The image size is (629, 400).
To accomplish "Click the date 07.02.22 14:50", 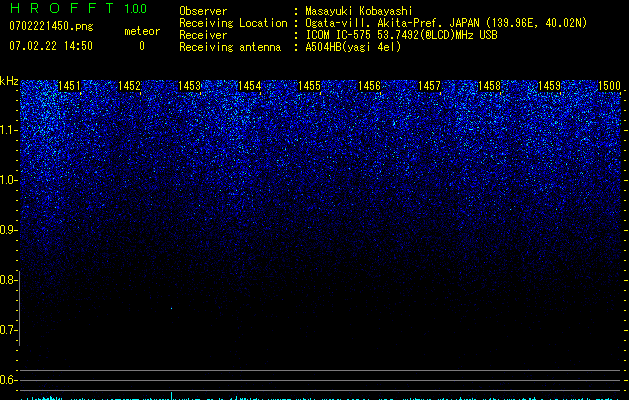I will point(51,46).
